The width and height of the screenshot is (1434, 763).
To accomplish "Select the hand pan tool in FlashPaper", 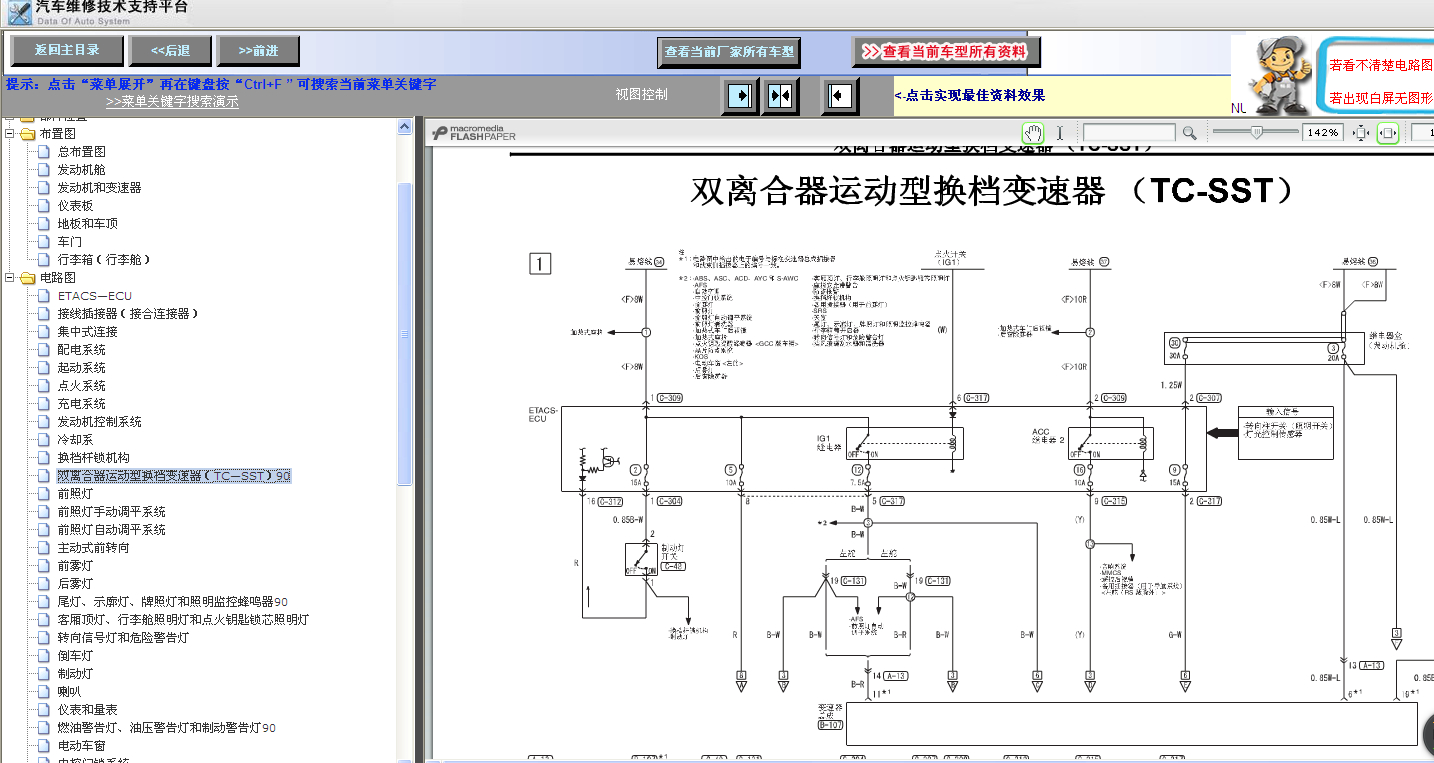I will tap(1032, 132).
